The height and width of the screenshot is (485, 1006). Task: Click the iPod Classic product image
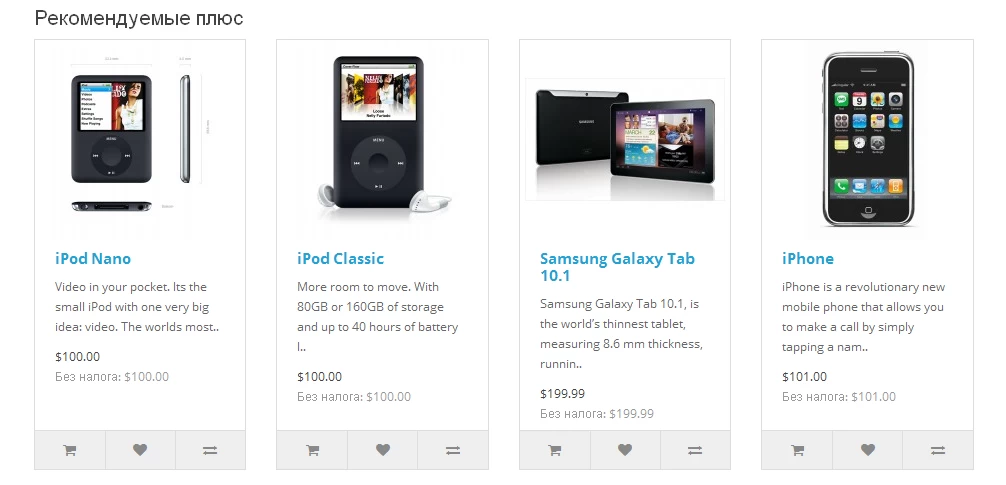point(382,140)
